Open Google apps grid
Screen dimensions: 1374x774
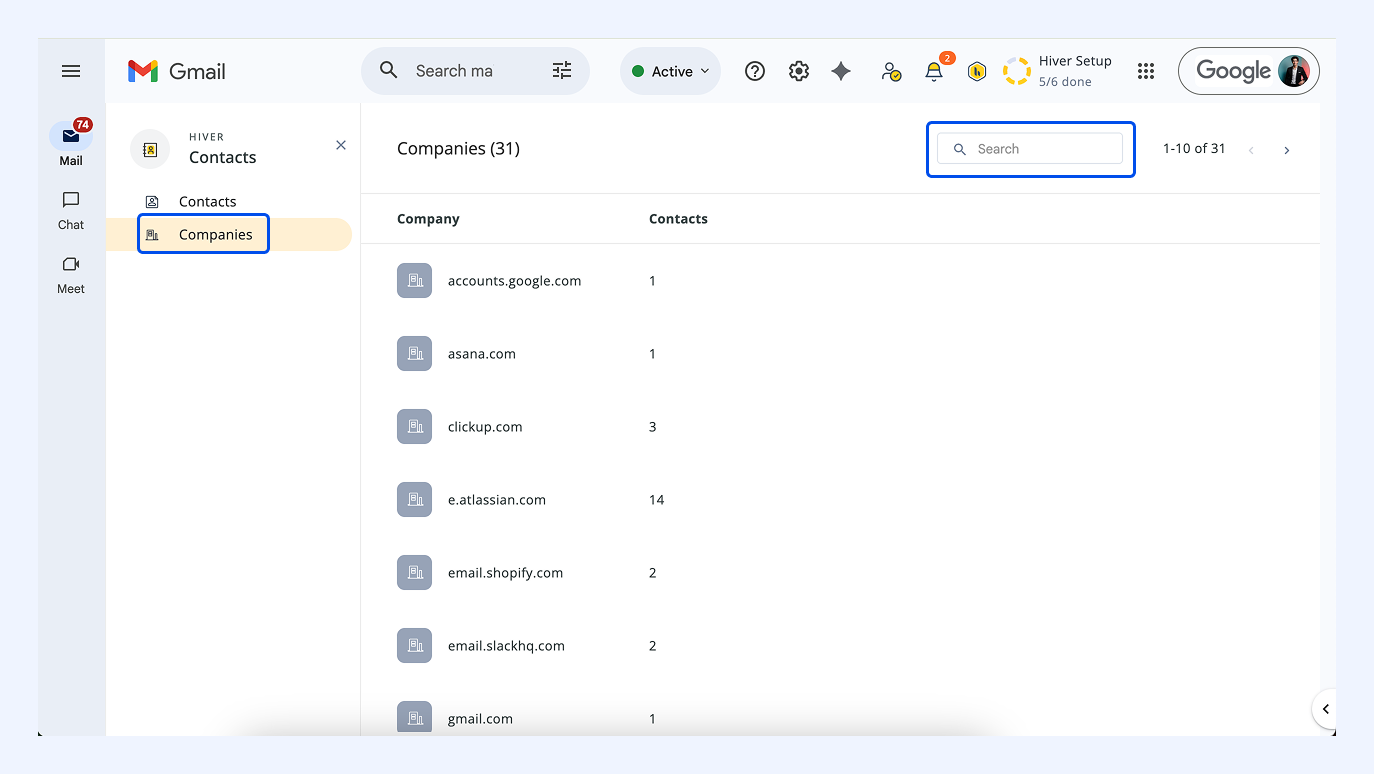1146,71
